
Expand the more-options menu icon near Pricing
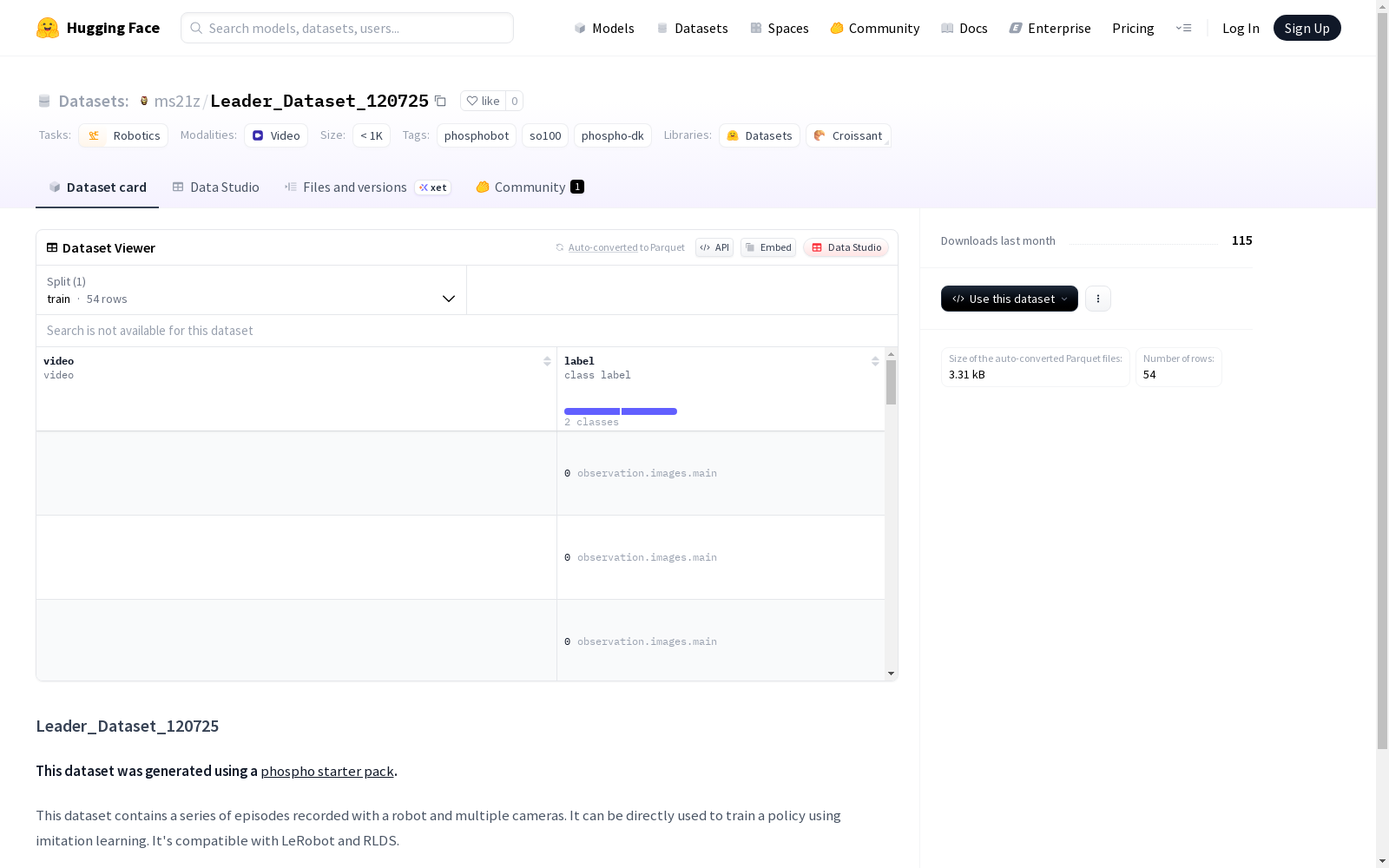pos(1183,28)
